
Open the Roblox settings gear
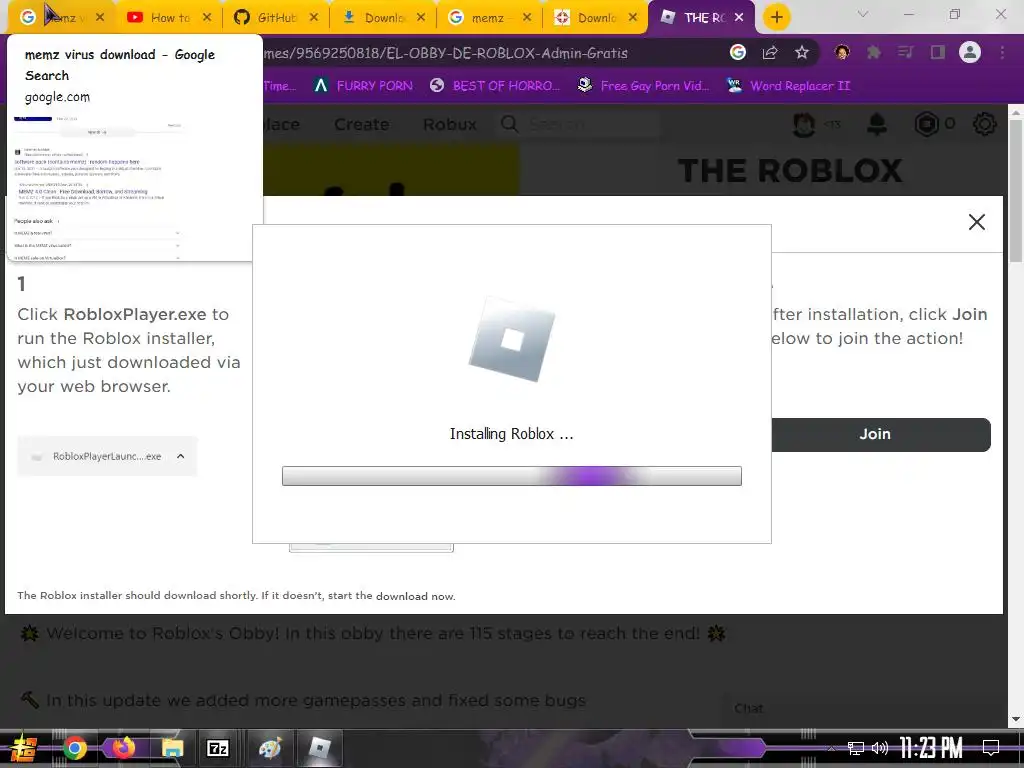tap(985, 124)
